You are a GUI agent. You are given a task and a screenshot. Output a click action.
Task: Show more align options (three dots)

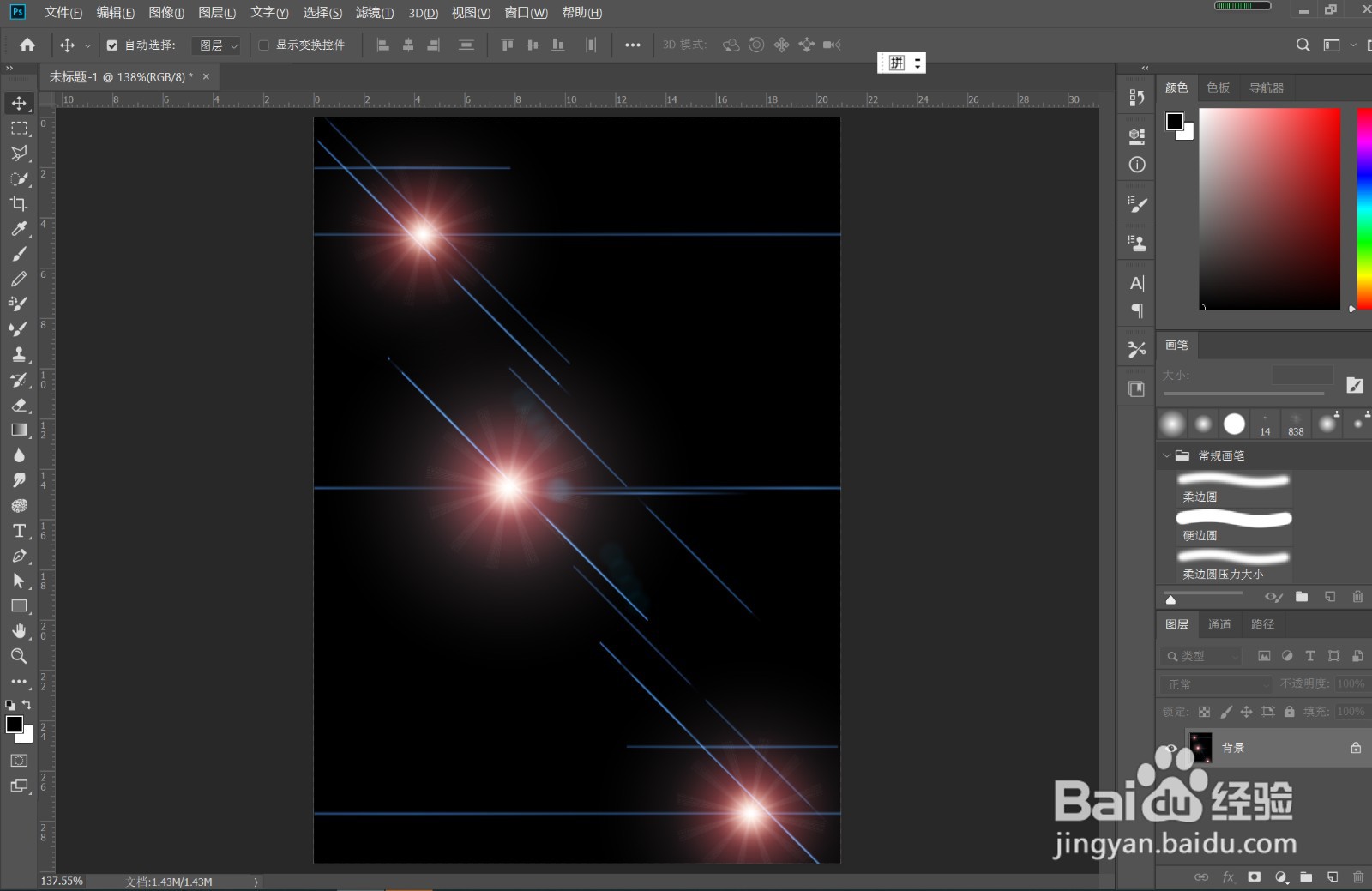pyautogui.click(x=633, y=45)
